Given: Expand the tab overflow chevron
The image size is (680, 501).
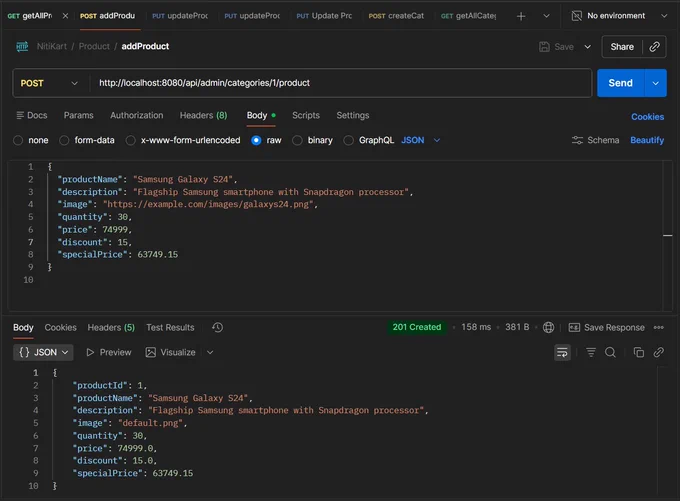Looking at the screenshot, I should [546, 16].
